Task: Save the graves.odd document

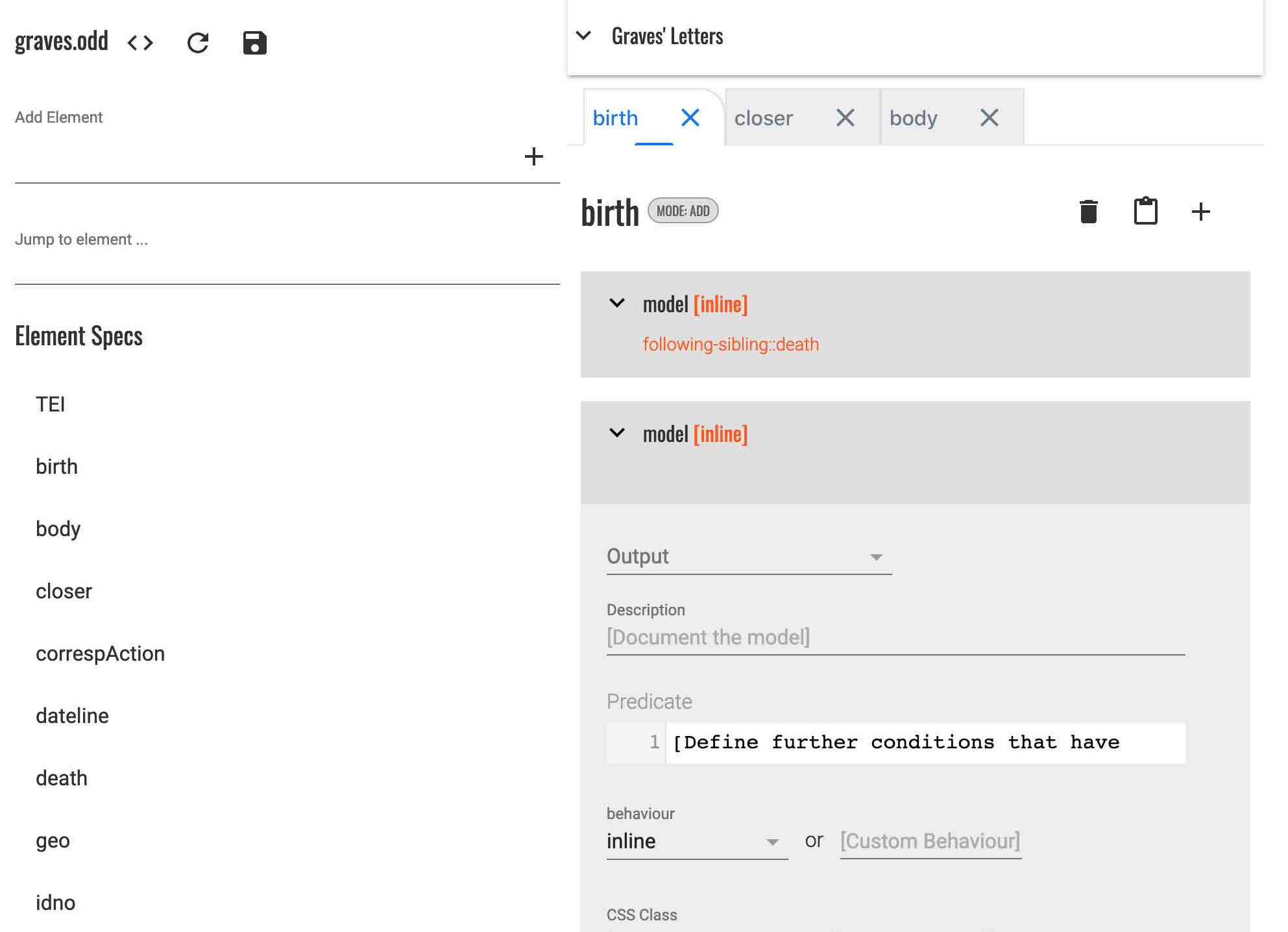Action: point(254,42)
